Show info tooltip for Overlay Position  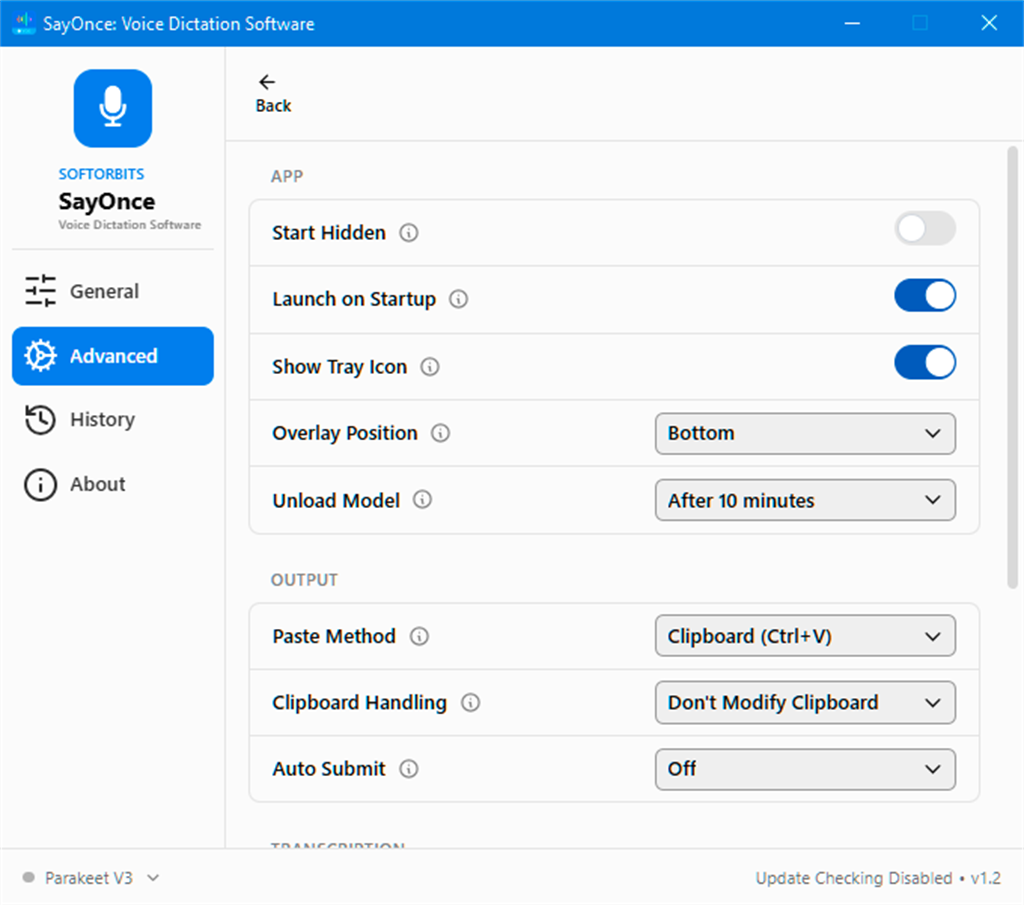tap(440, 433)
